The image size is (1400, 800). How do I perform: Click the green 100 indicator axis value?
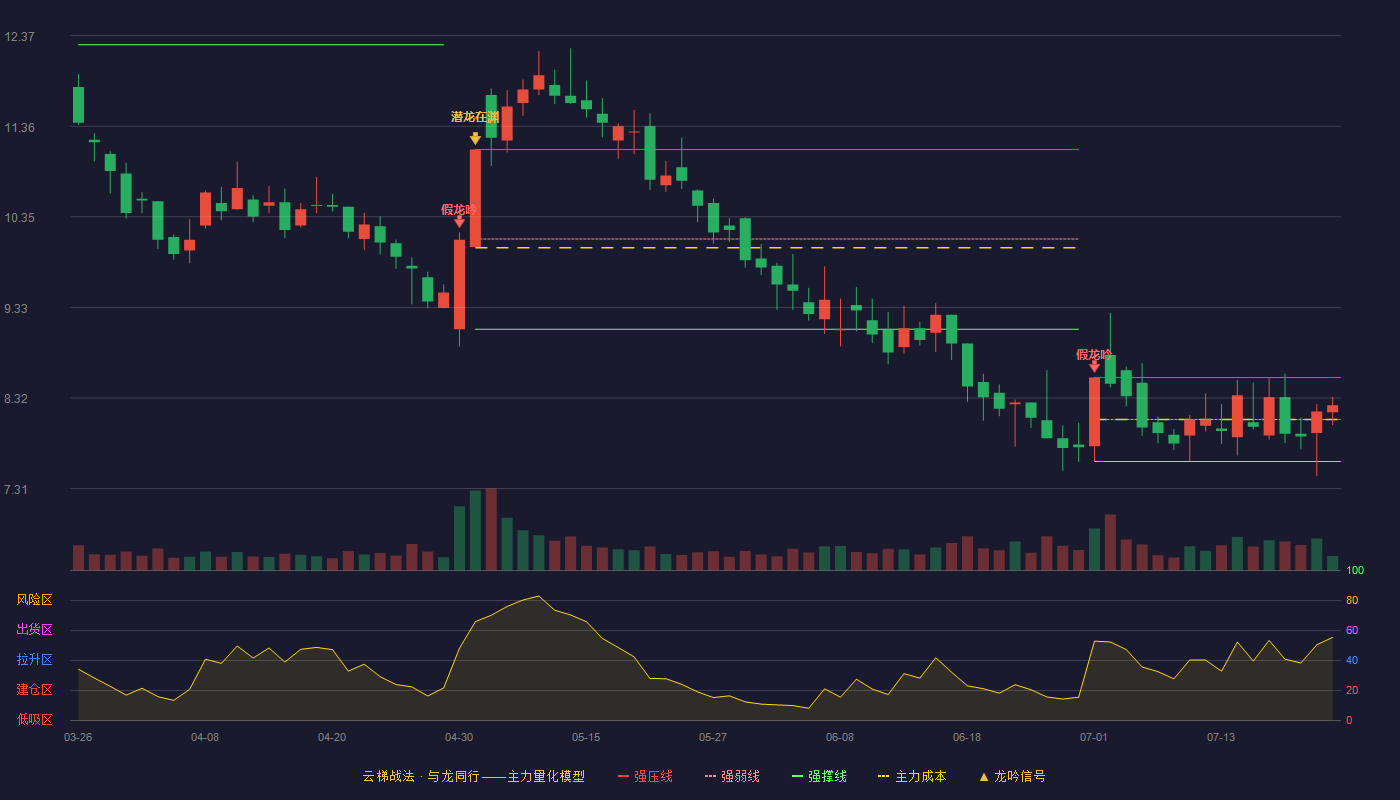tap(1355, 570)
